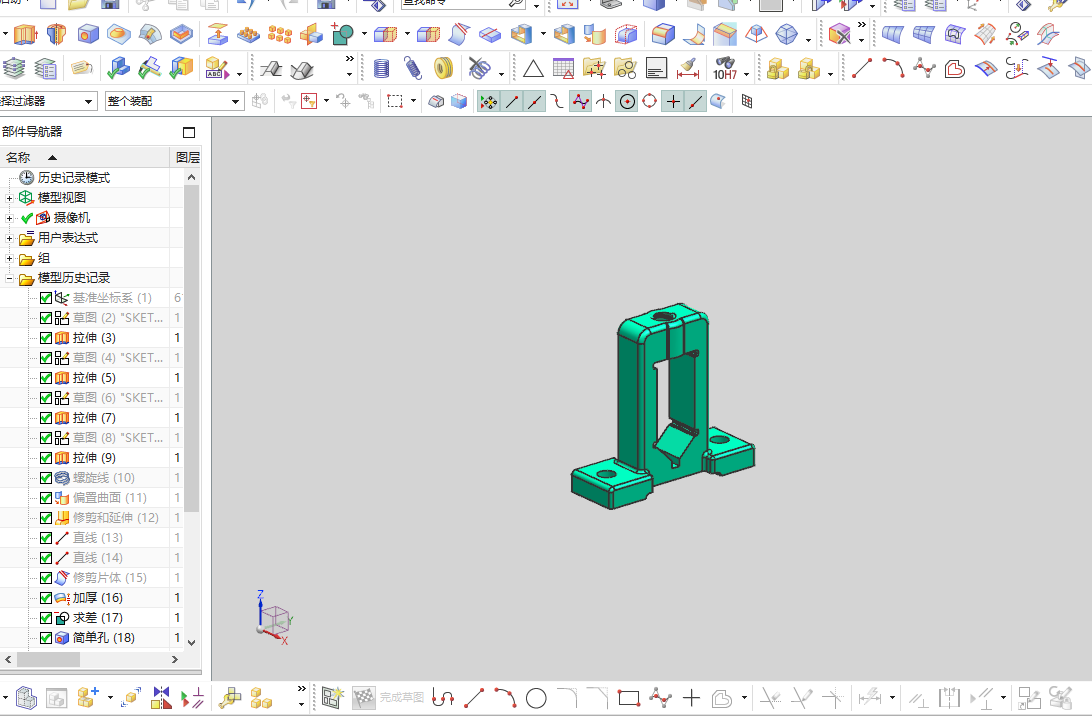Toggle the 基准坐标系 (1) checkbox
The width and height of the screenshot is (1092, 717).
[46, 298]
